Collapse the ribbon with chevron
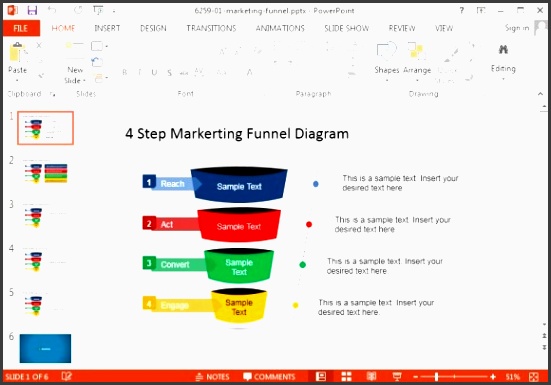 click(x=540, y=94)
